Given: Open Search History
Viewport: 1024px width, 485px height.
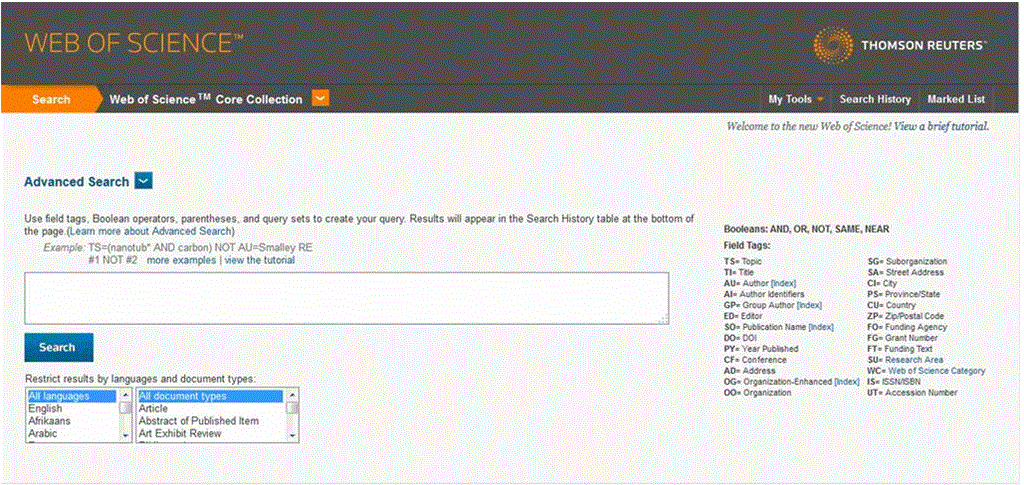Looking at the screenshot, I should click(x=875, y=99).
